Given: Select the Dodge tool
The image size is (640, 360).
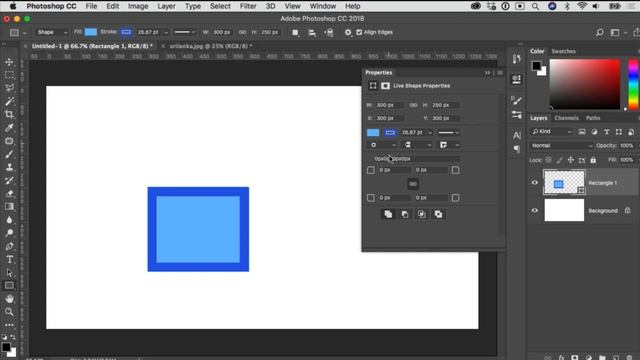Looking at the screenshot, I should [9, 233].
